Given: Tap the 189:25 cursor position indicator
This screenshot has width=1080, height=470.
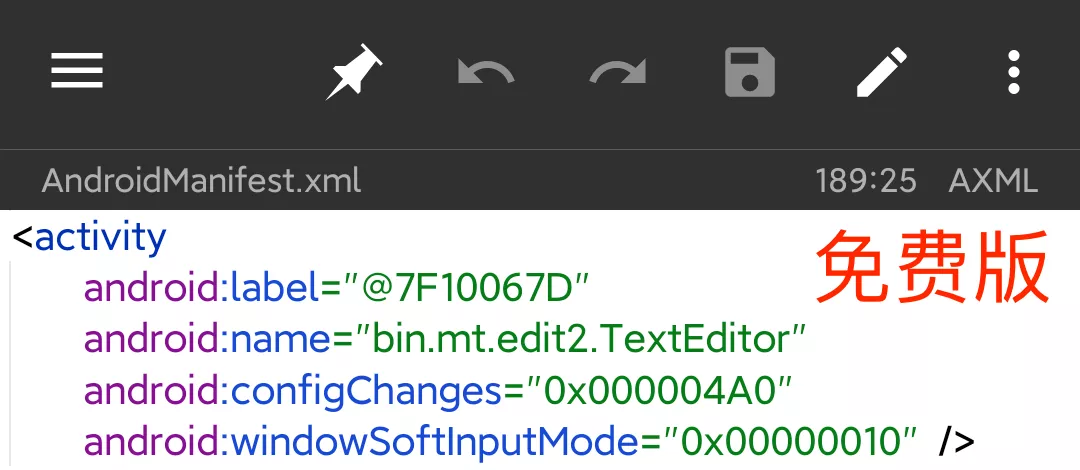Looking at the screenshot, I should coord(866,181).
